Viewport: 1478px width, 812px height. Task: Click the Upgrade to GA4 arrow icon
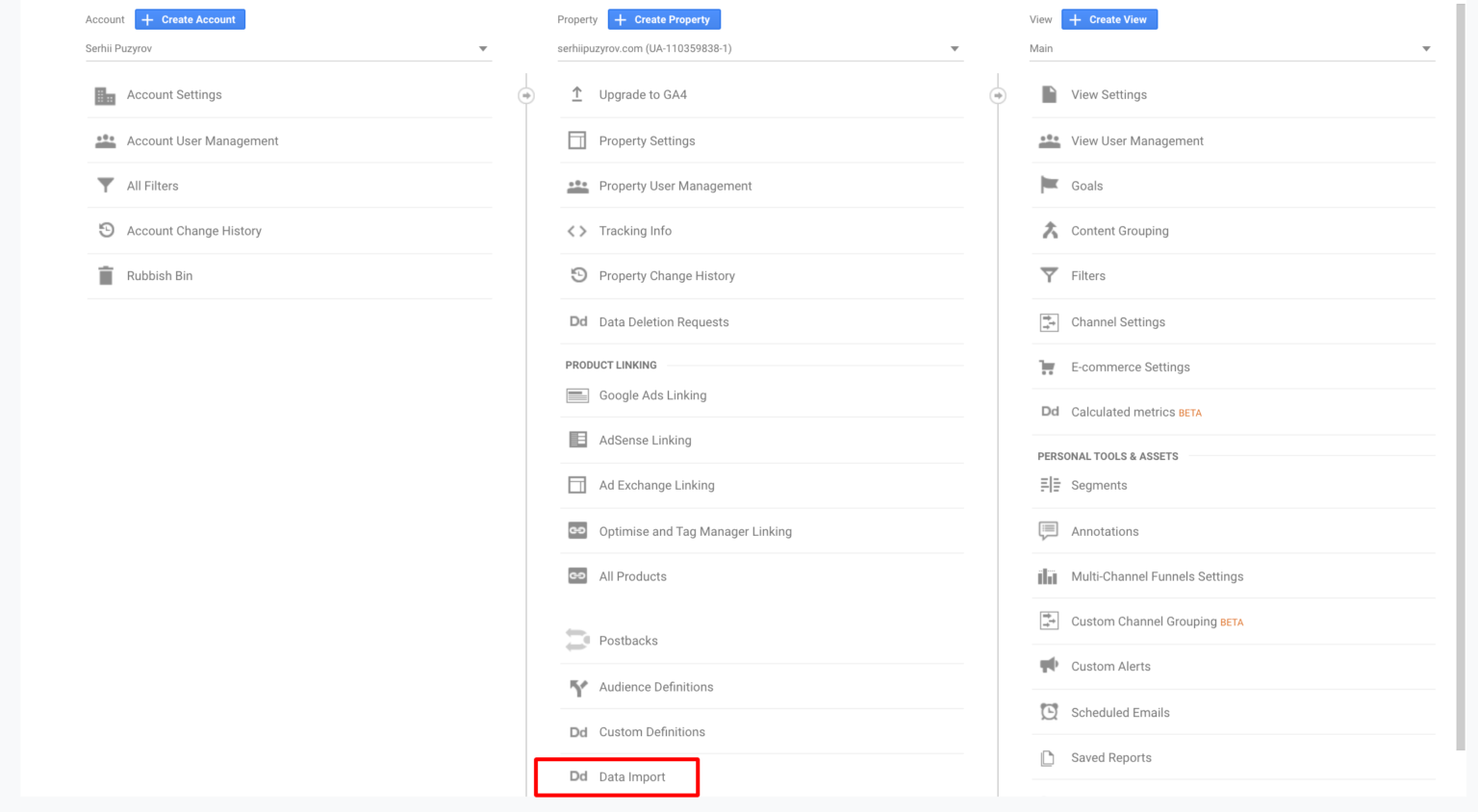point(577,94)
